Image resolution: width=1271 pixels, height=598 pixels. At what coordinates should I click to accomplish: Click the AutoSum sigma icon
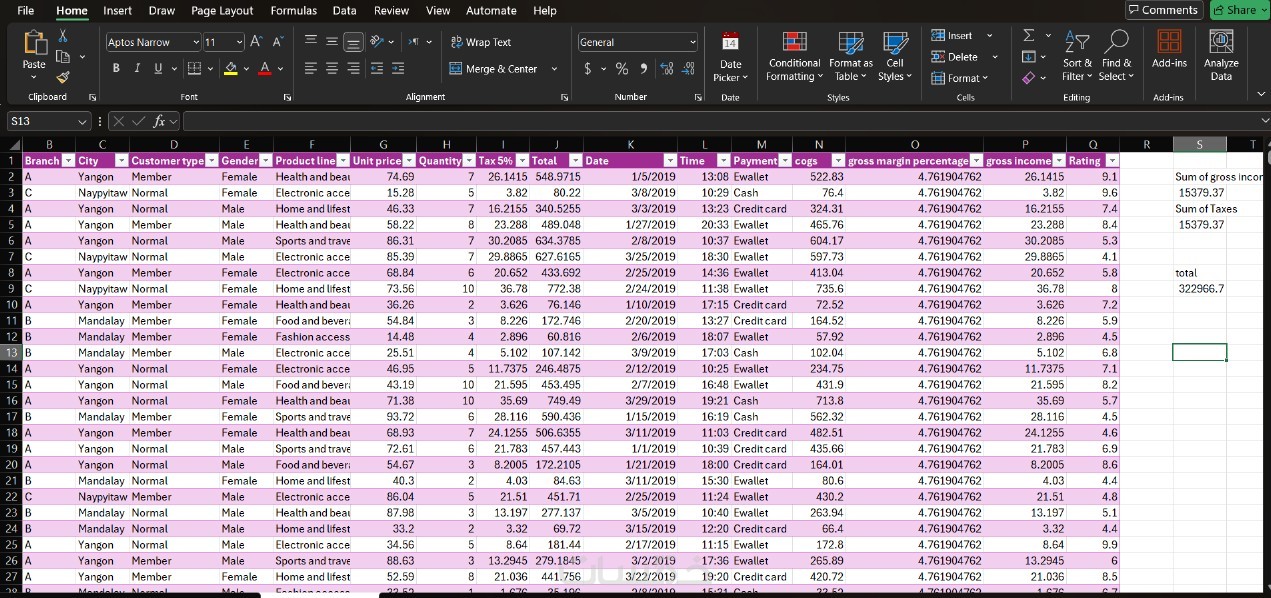1029,36
